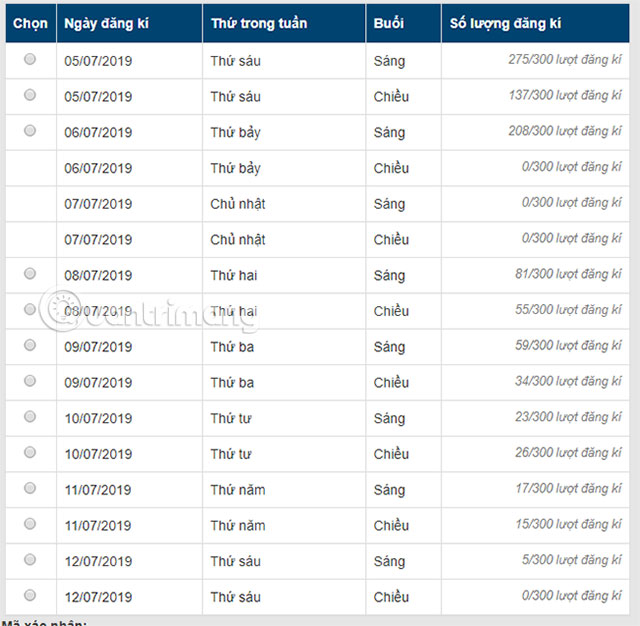Select the 09/07/2019 Thứ ba Sáng slot
Screen dimensions: 640x626
coord(30,345)
